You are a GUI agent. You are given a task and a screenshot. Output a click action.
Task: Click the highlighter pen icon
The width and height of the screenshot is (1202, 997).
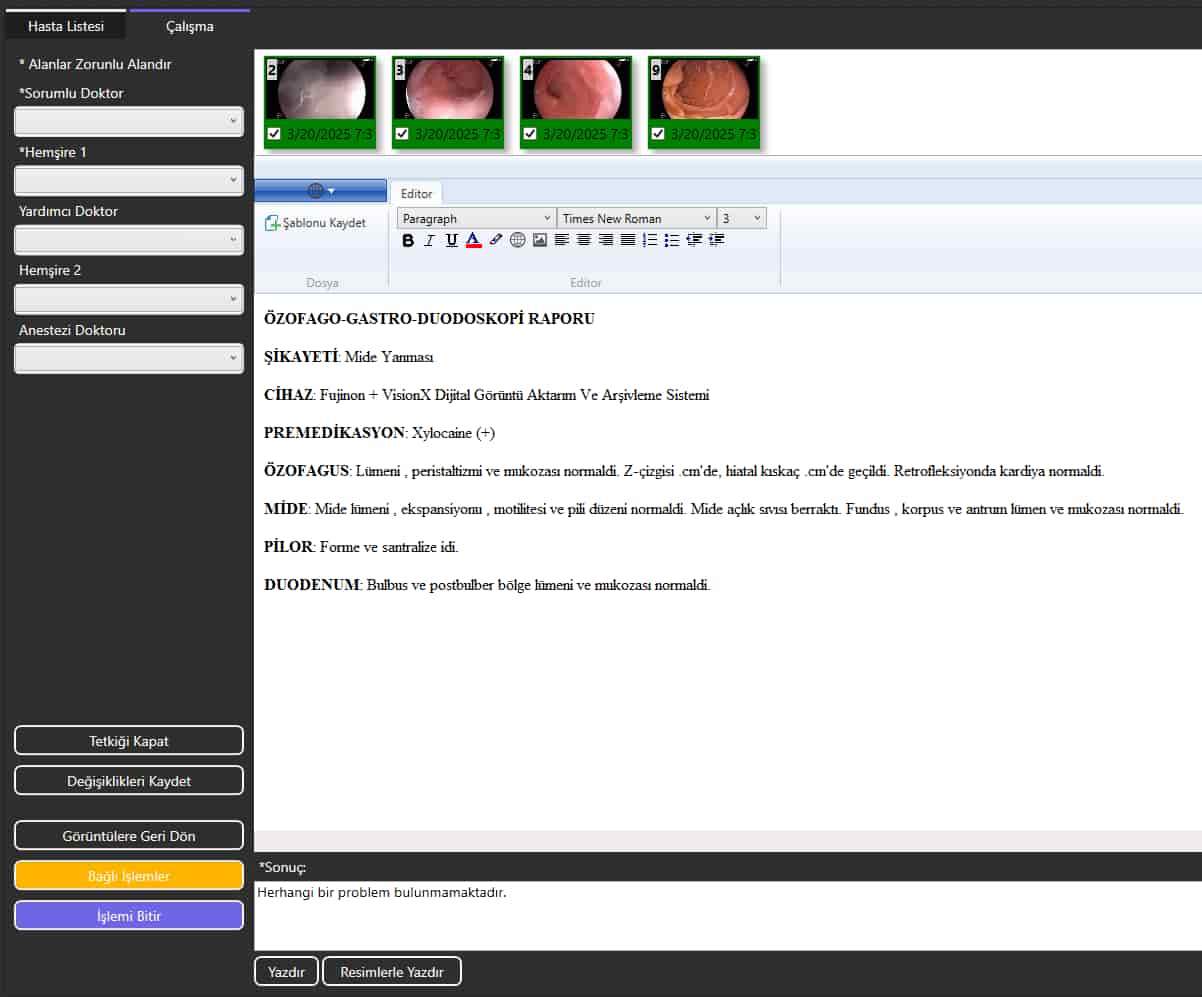click(x=496, y=240)
